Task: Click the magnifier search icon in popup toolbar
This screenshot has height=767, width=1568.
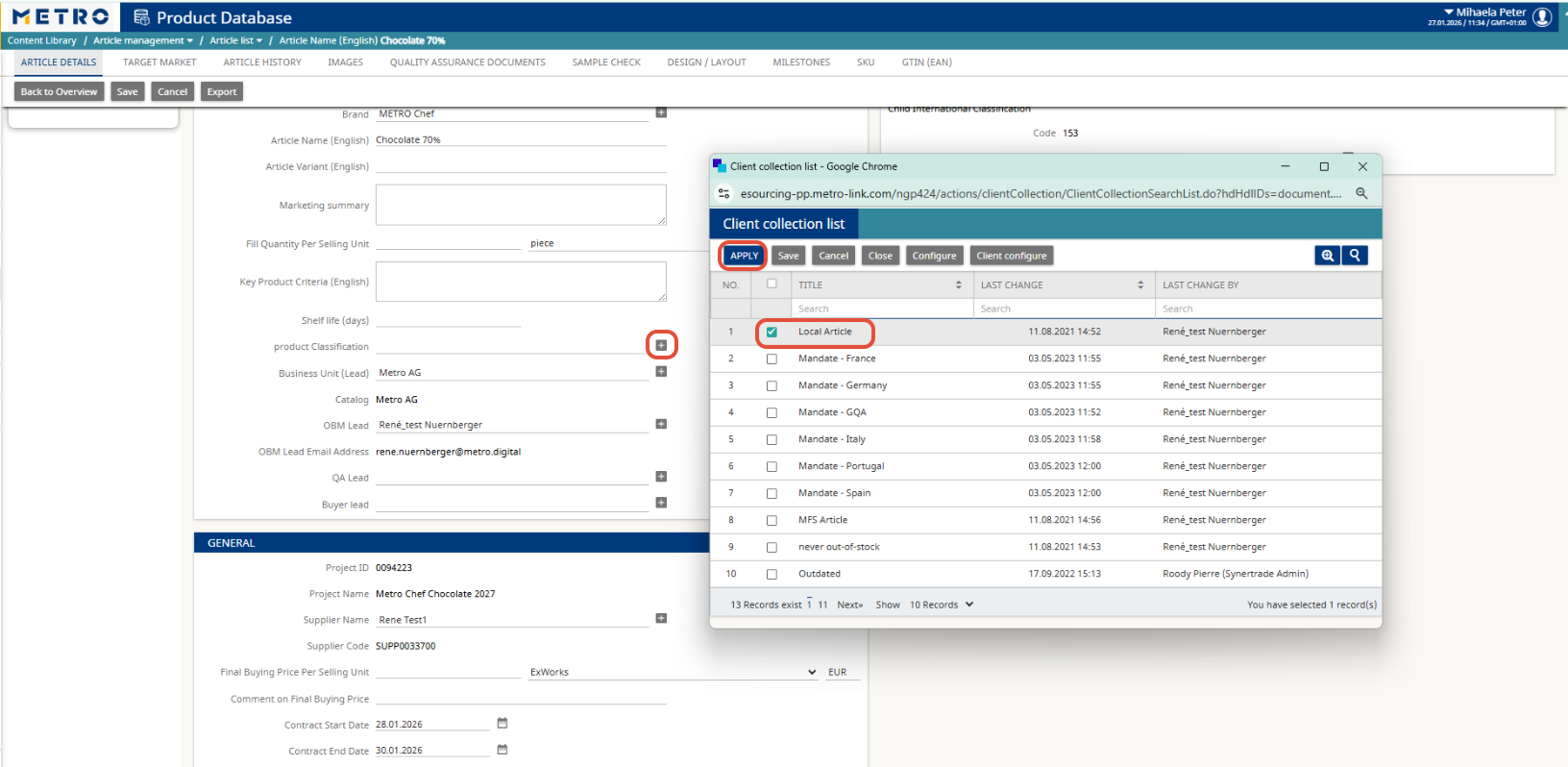Action: 1355,255
